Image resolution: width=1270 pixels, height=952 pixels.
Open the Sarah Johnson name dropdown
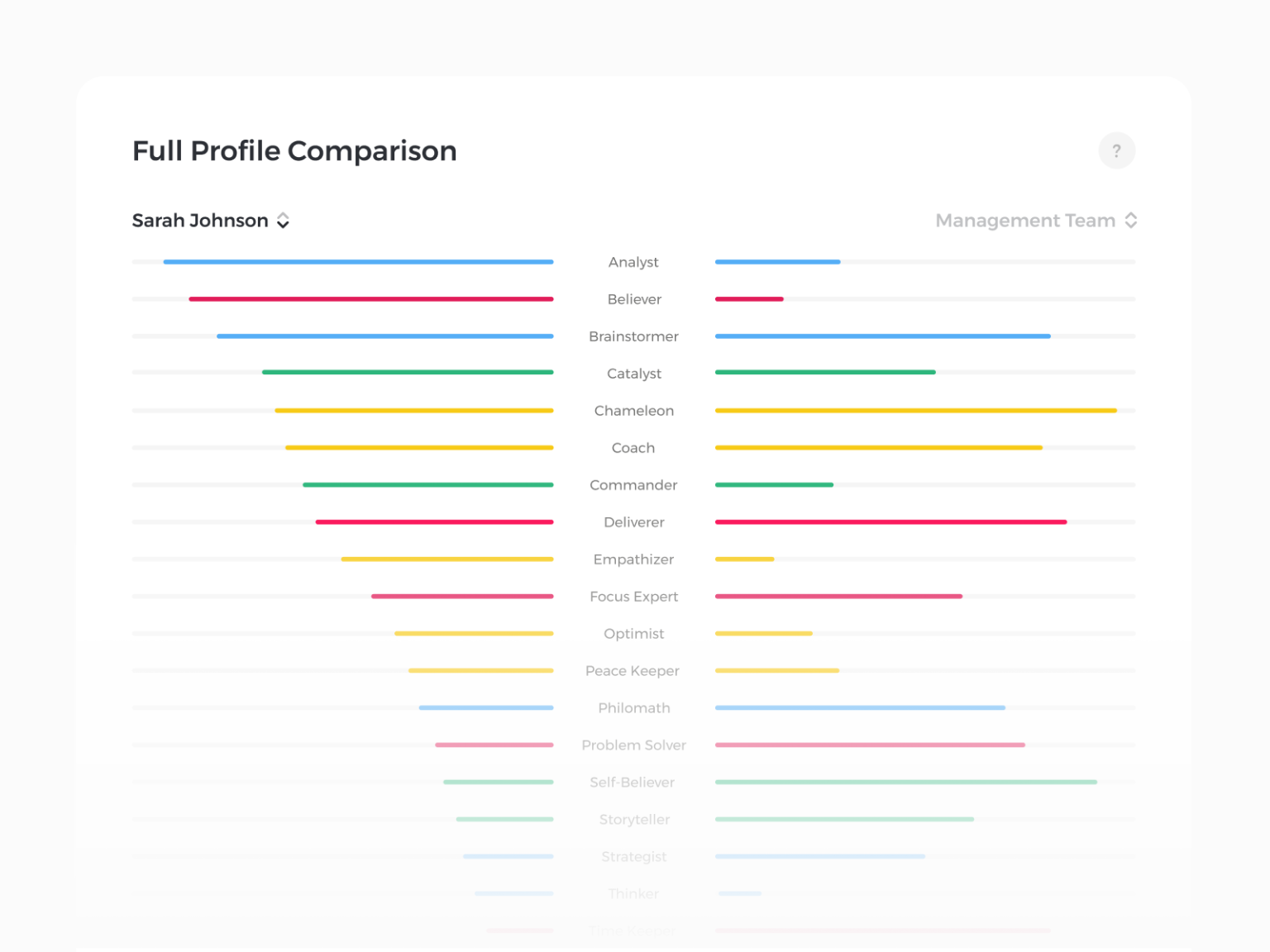[200, 221]
